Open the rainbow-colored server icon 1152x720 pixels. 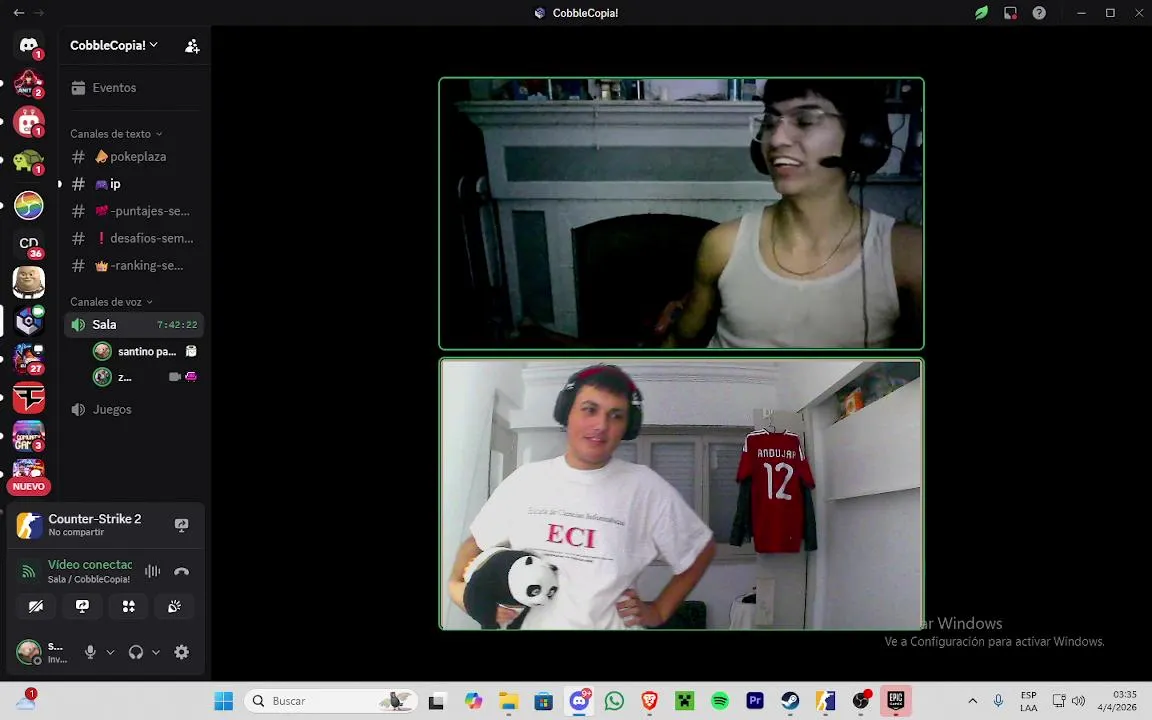[29, 206]
